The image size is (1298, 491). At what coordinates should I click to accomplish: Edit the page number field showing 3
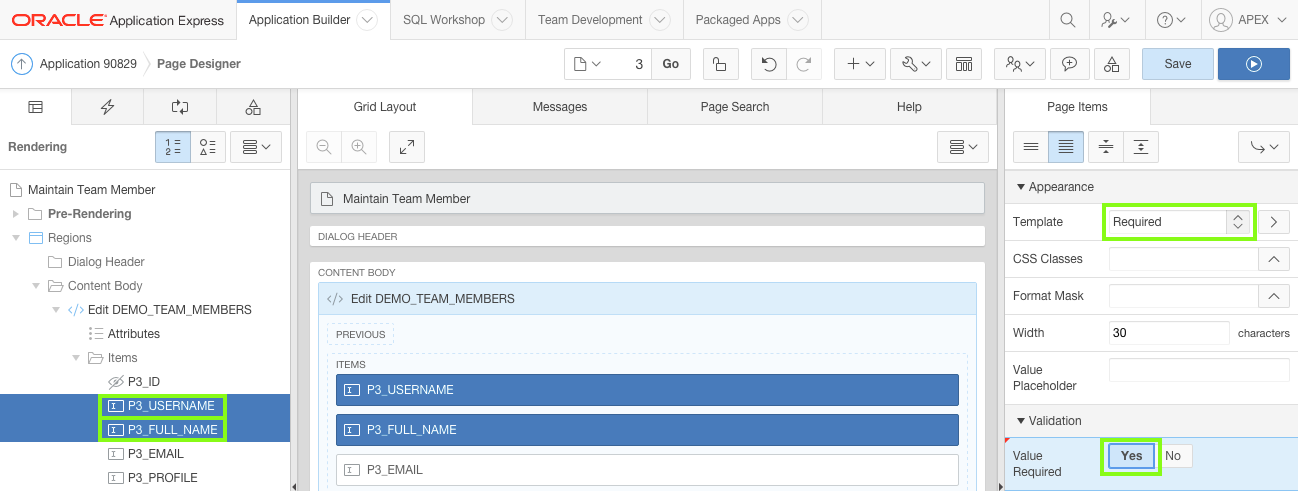pyautogui.click(x=631, y=64)
